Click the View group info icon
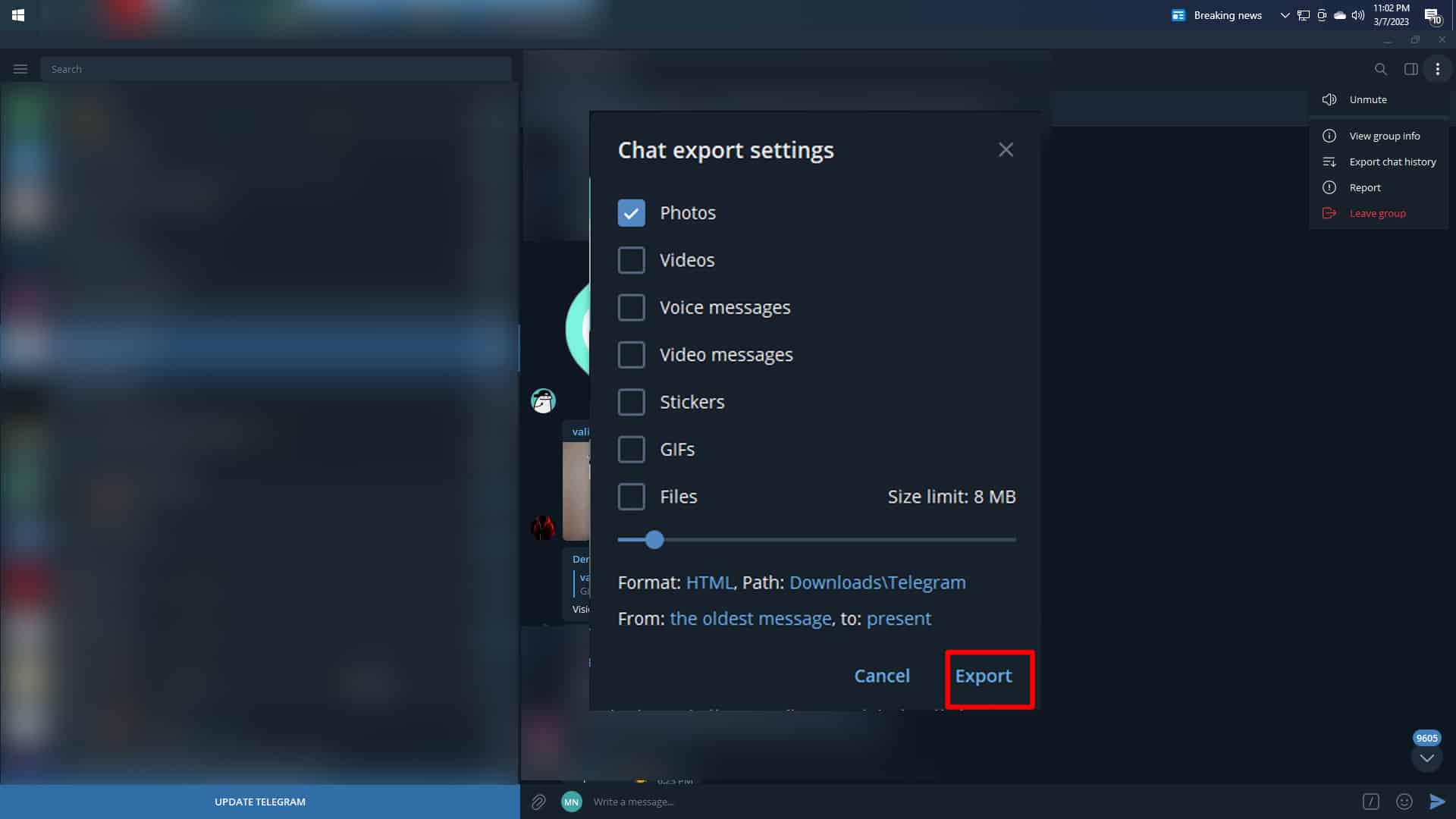This screenshot has height=819, width=1456. [x=1330, y=135]
